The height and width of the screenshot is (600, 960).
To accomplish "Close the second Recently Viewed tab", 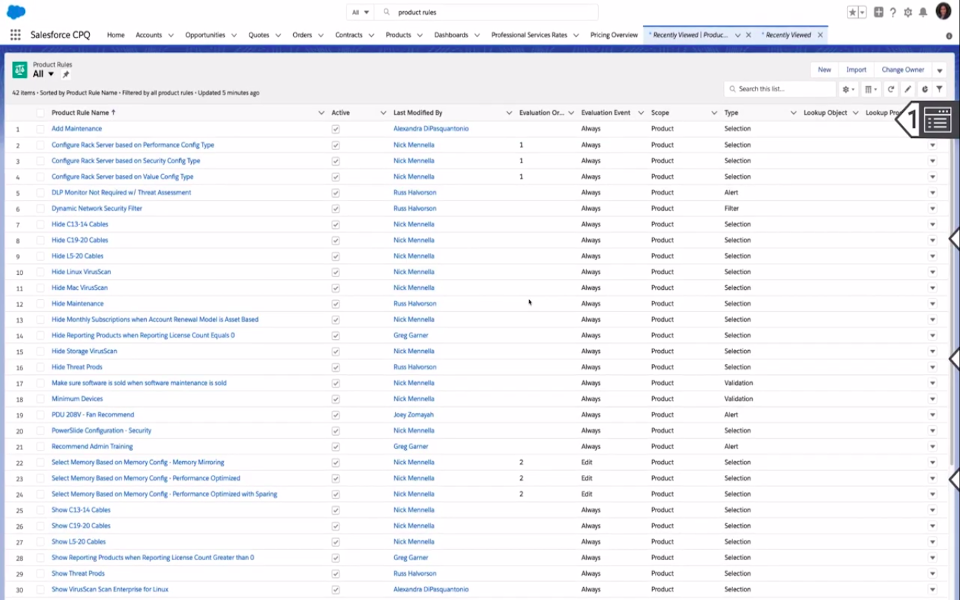I will [x=820, y=36].
